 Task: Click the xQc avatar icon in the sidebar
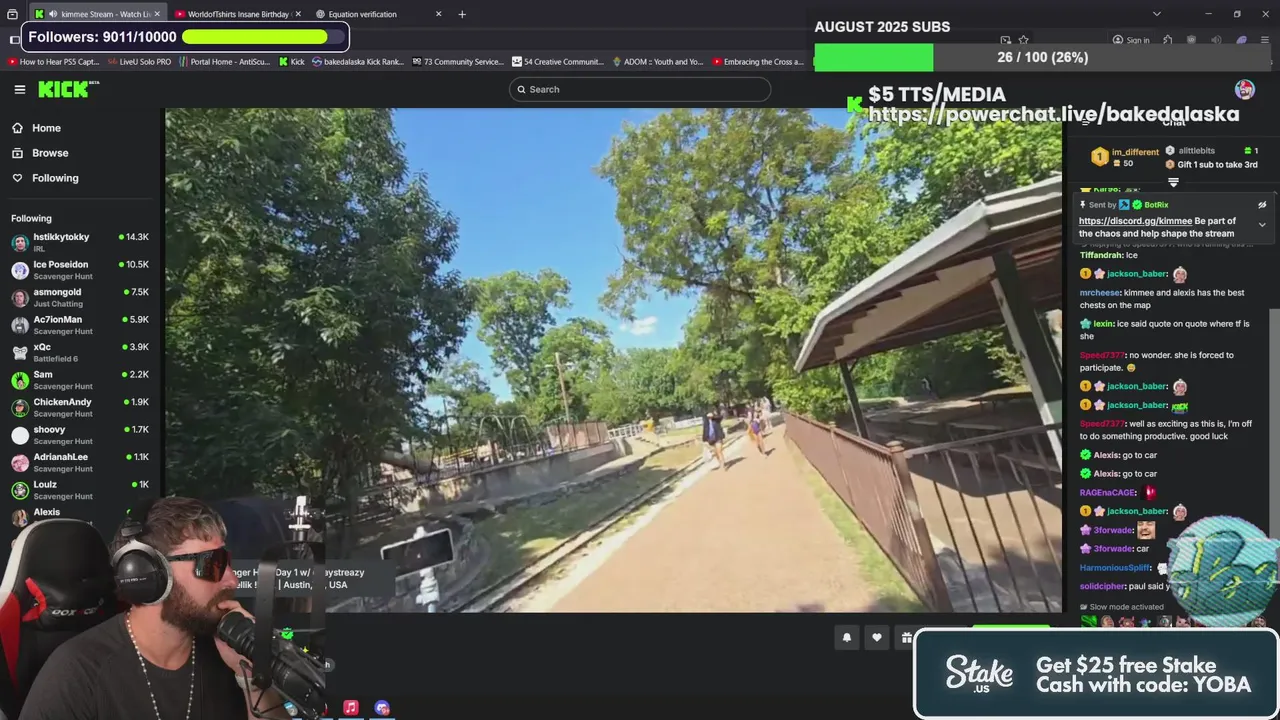point(20,353)
